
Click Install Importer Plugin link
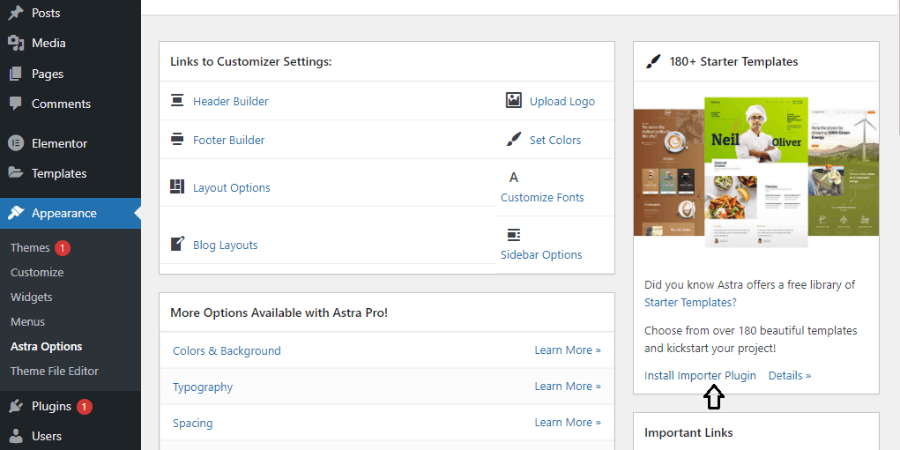(x=700, y=375)
